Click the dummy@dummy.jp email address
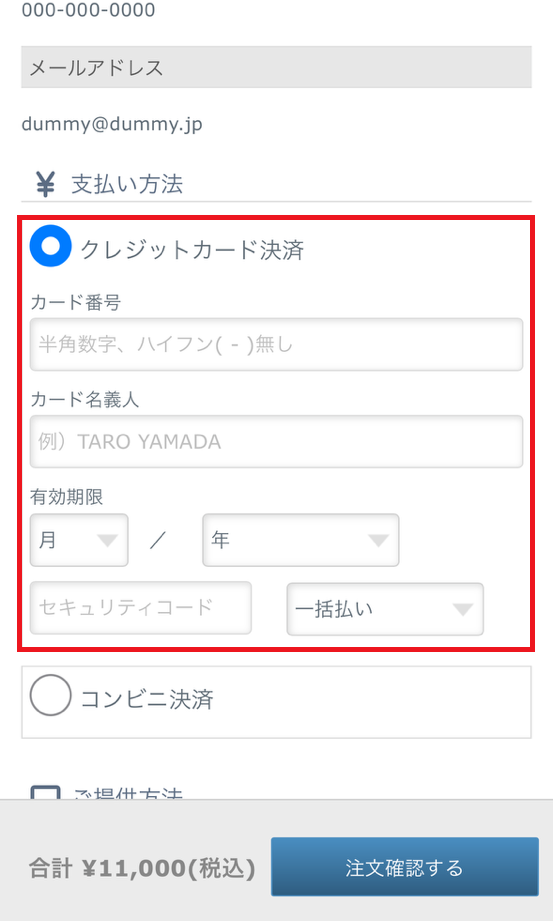The height and width of the screenshot is (921, 553). (112, 125)
